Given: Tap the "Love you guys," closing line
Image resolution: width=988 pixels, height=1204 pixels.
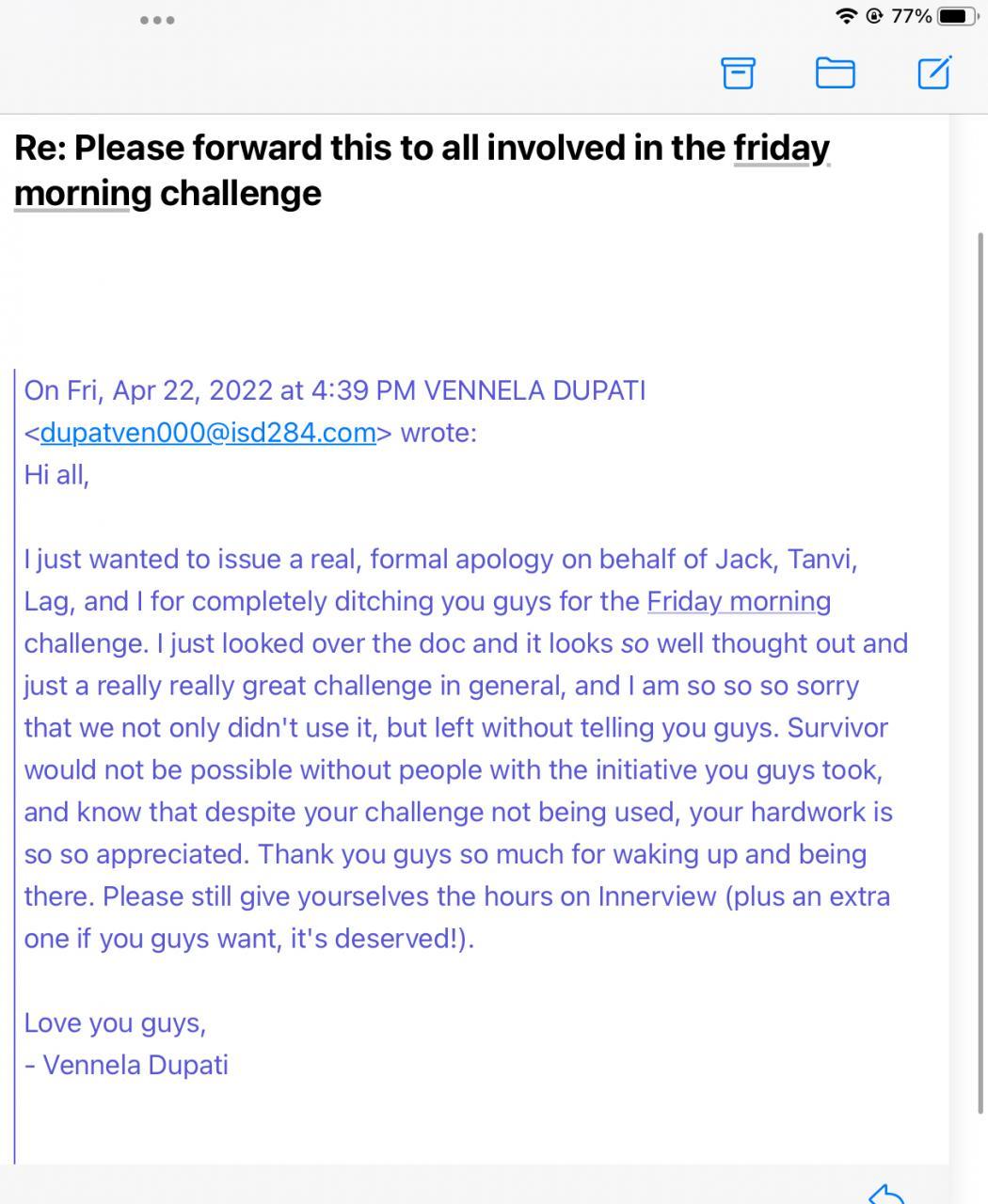Looking at the screenshot, I should click(x=115, y=1022).
